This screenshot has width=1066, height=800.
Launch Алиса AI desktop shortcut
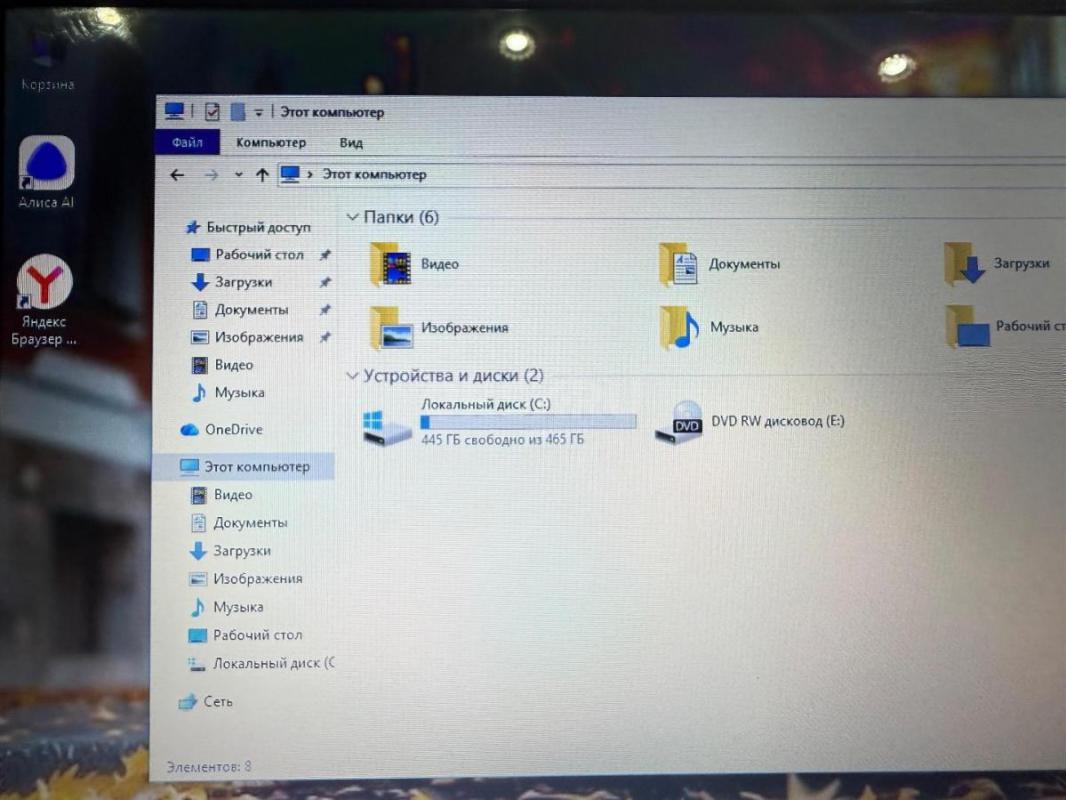[x=46, y=172]
